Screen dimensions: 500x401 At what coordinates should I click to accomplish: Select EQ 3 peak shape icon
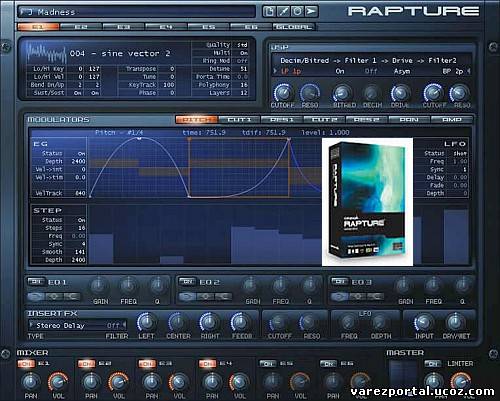click(357, 296)
